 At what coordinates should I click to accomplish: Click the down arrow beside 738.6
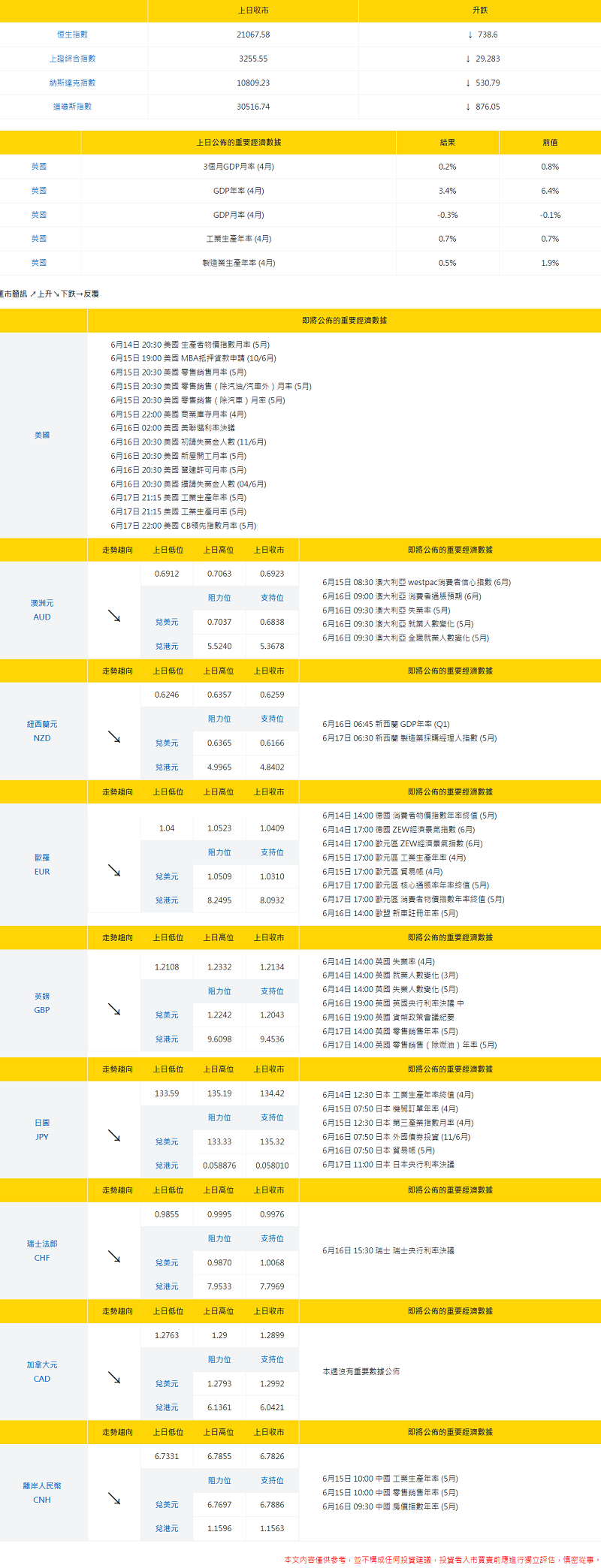coord(470,35)
